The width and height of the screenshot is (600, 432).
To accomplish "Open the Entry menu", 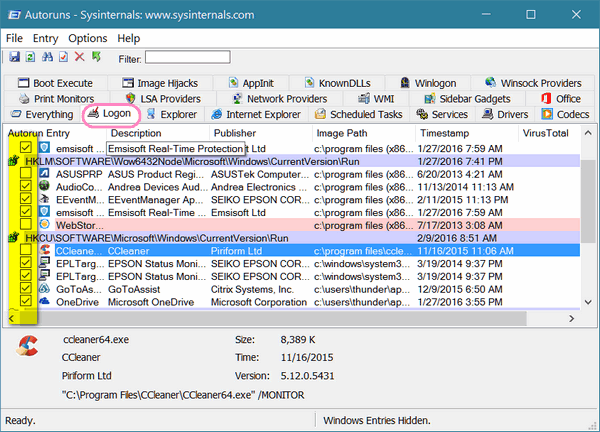I will 46,38.
